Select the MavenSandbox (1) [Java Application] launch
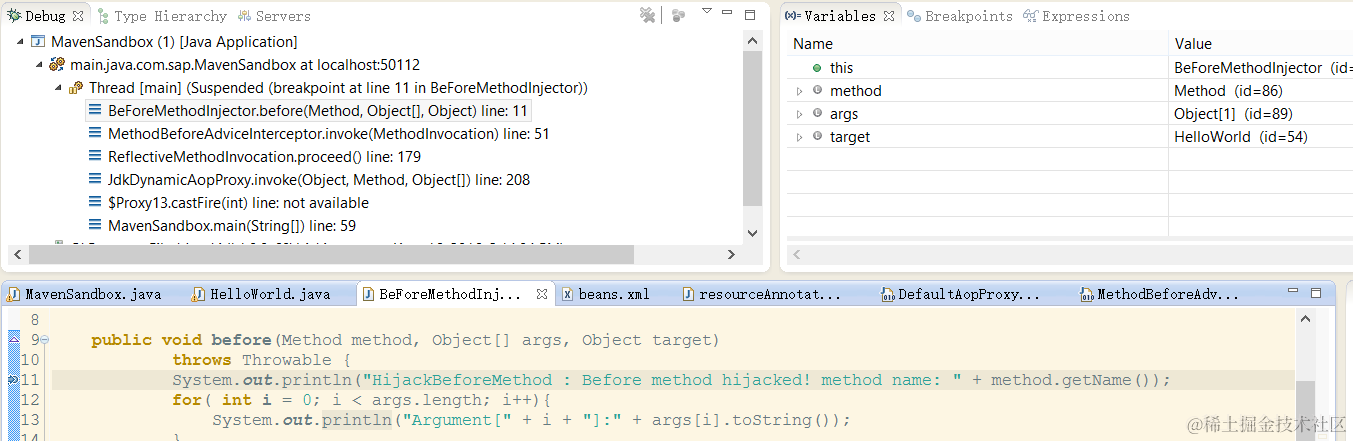The image size is (1353, 441). pos(174,42)
